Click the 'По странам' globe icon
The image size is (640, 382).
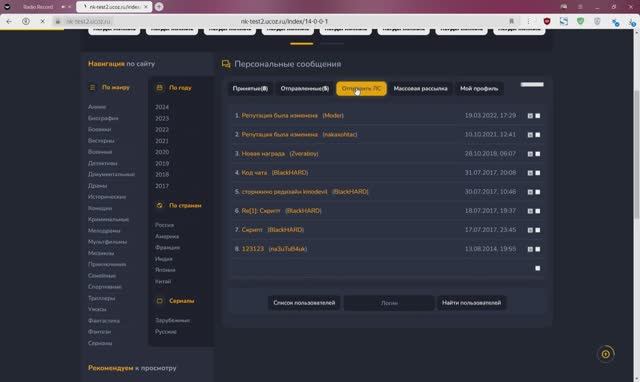[160, 205]
